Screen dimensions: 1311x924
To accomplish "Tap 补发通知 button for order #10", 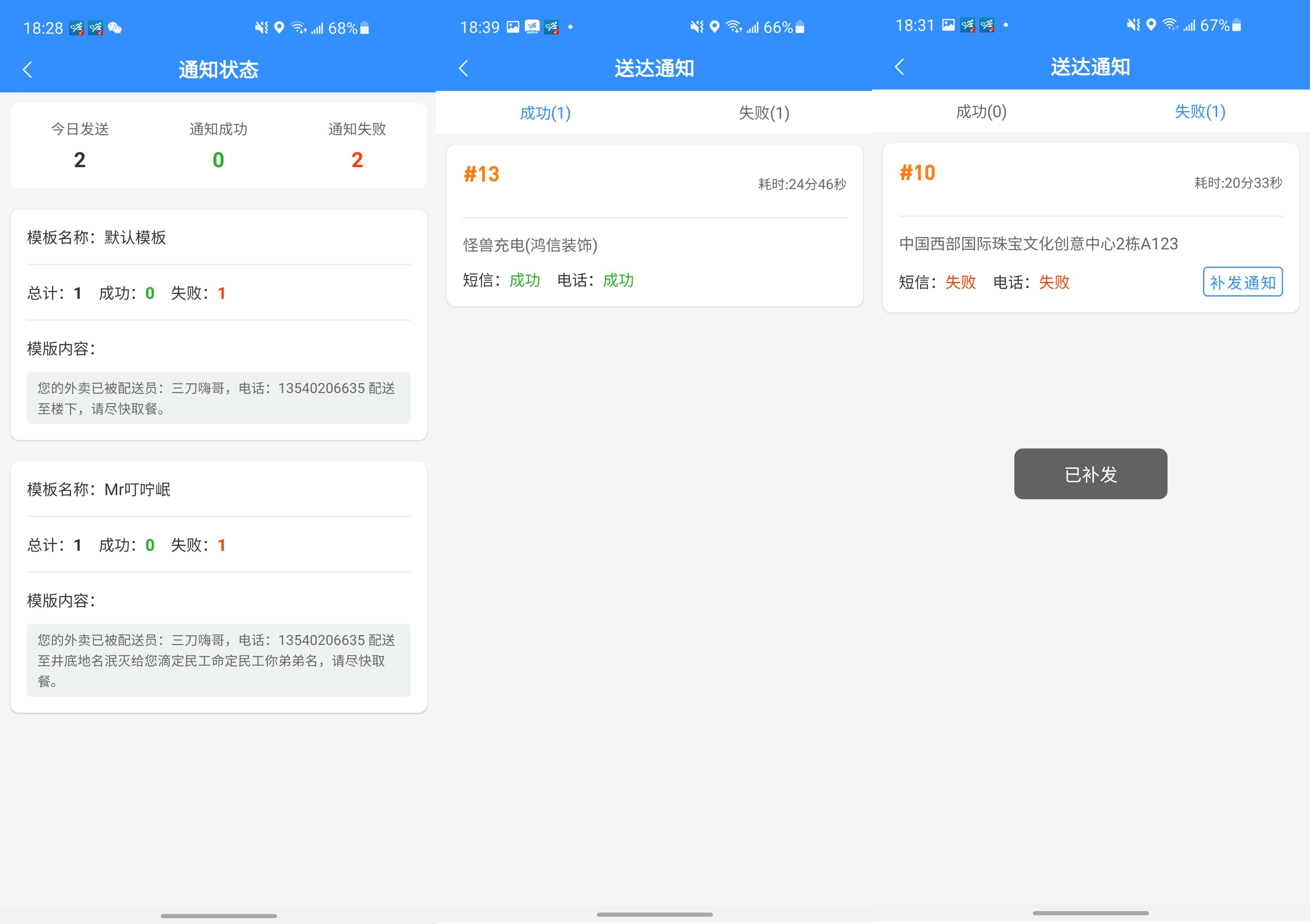I will [x=1243, y=282].
